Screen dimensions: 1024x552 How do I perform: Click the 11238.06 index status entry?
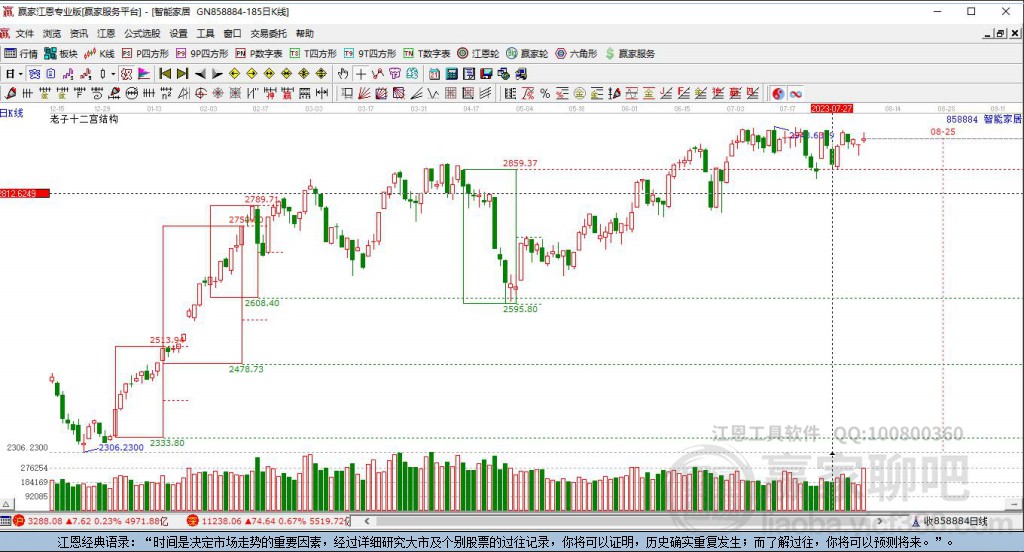coord(270,521)
